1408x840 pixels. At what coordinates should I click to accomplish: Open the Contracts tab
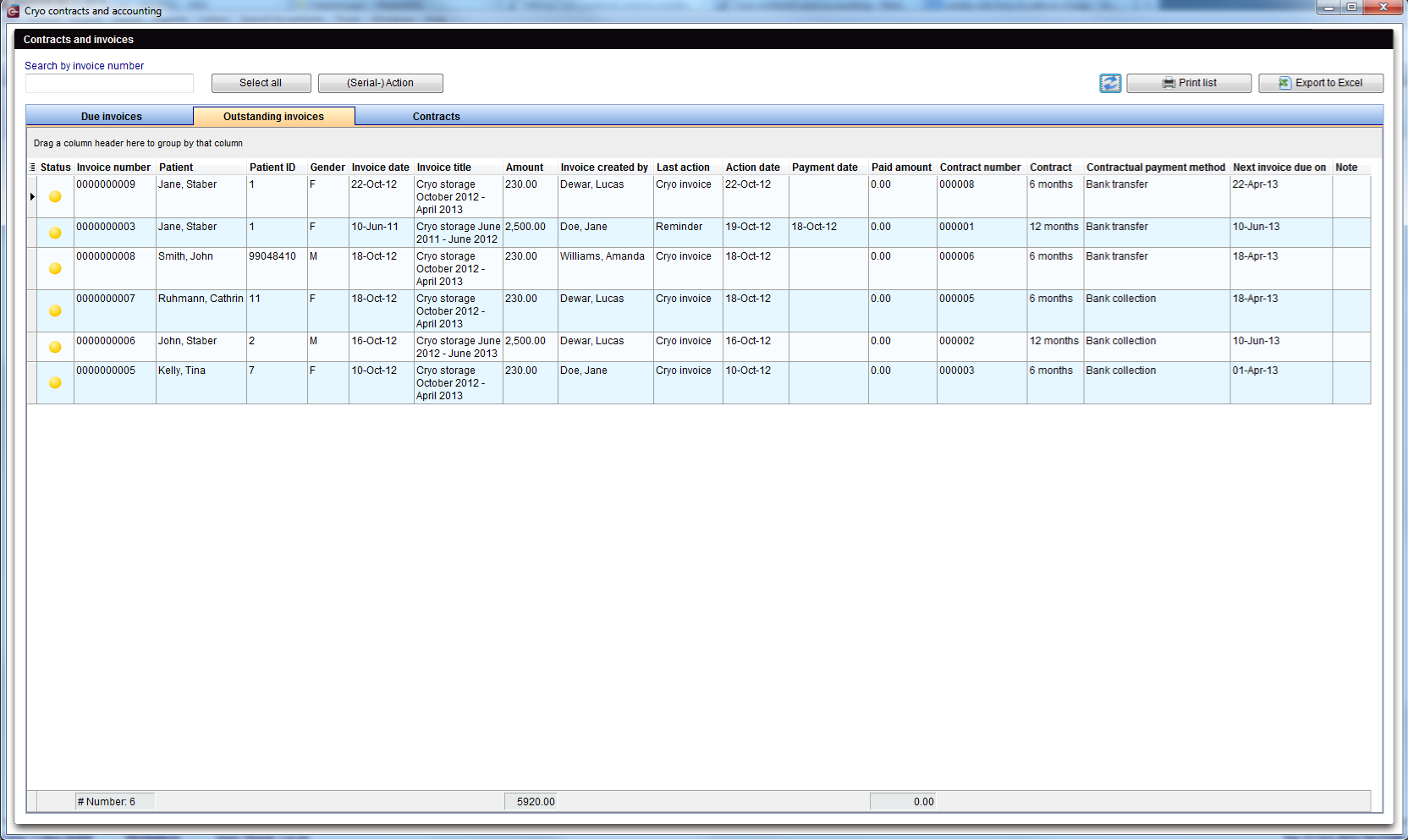pos(437,117)
